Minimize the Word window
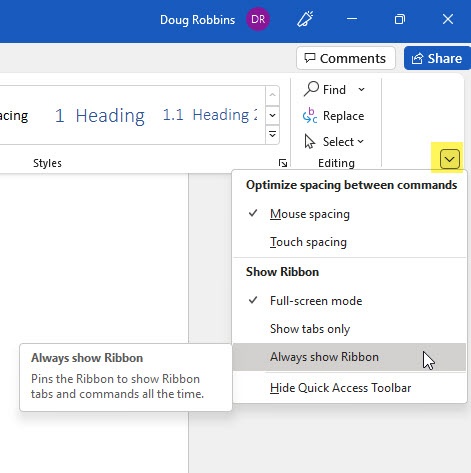 click(x=352, y=19)
